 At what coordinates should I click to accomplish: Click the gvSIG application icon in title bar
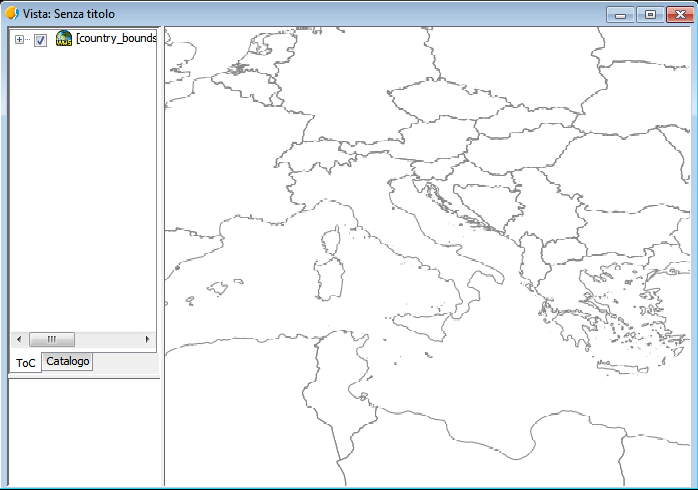click(x=12, y=13)
